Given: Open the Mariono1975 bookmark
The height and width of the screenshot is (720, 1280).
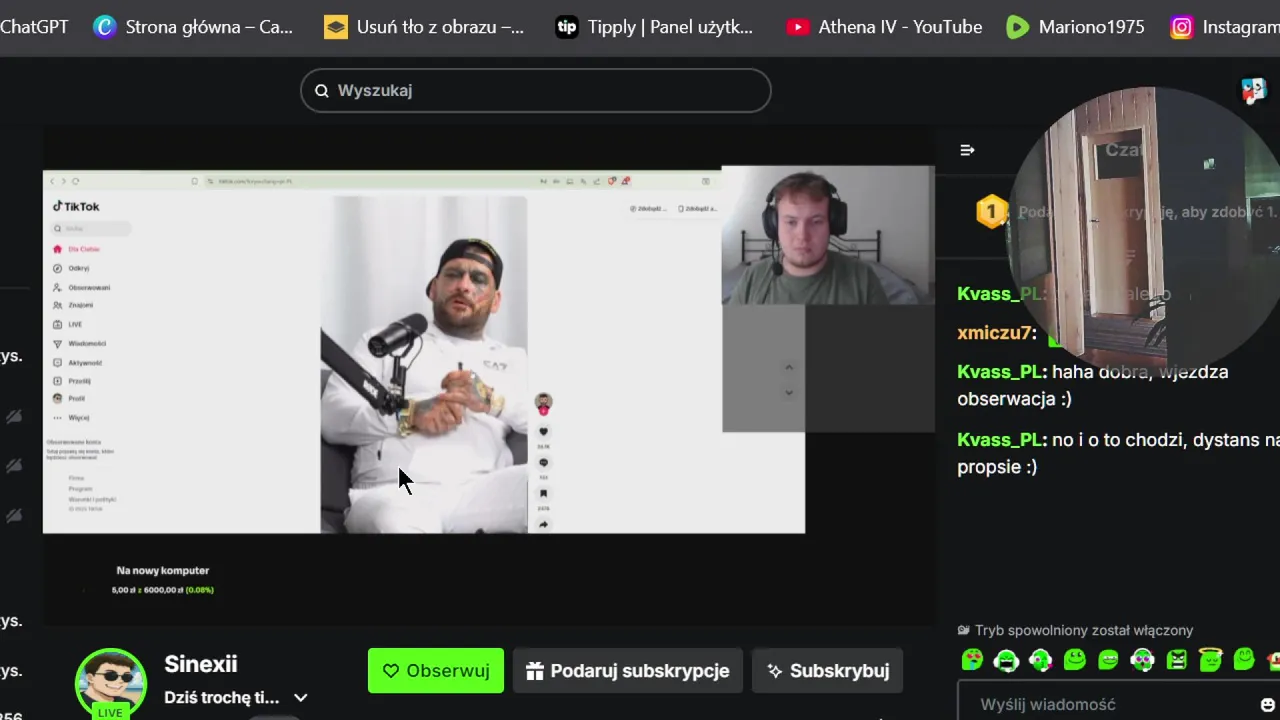Looking at the screenshot, I should [1075, 27].
